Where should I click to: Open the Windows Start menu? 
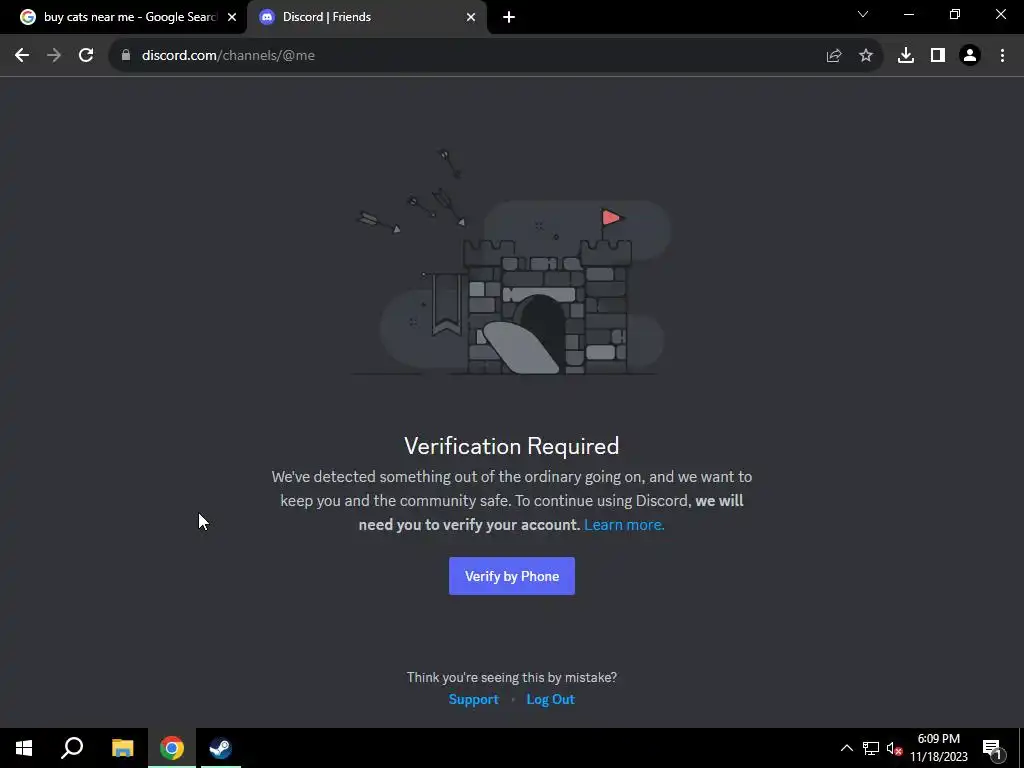pos(24,748)
